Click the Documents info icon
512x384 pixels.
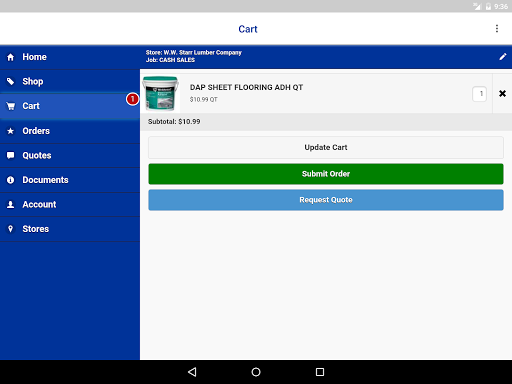click(11, 180)
